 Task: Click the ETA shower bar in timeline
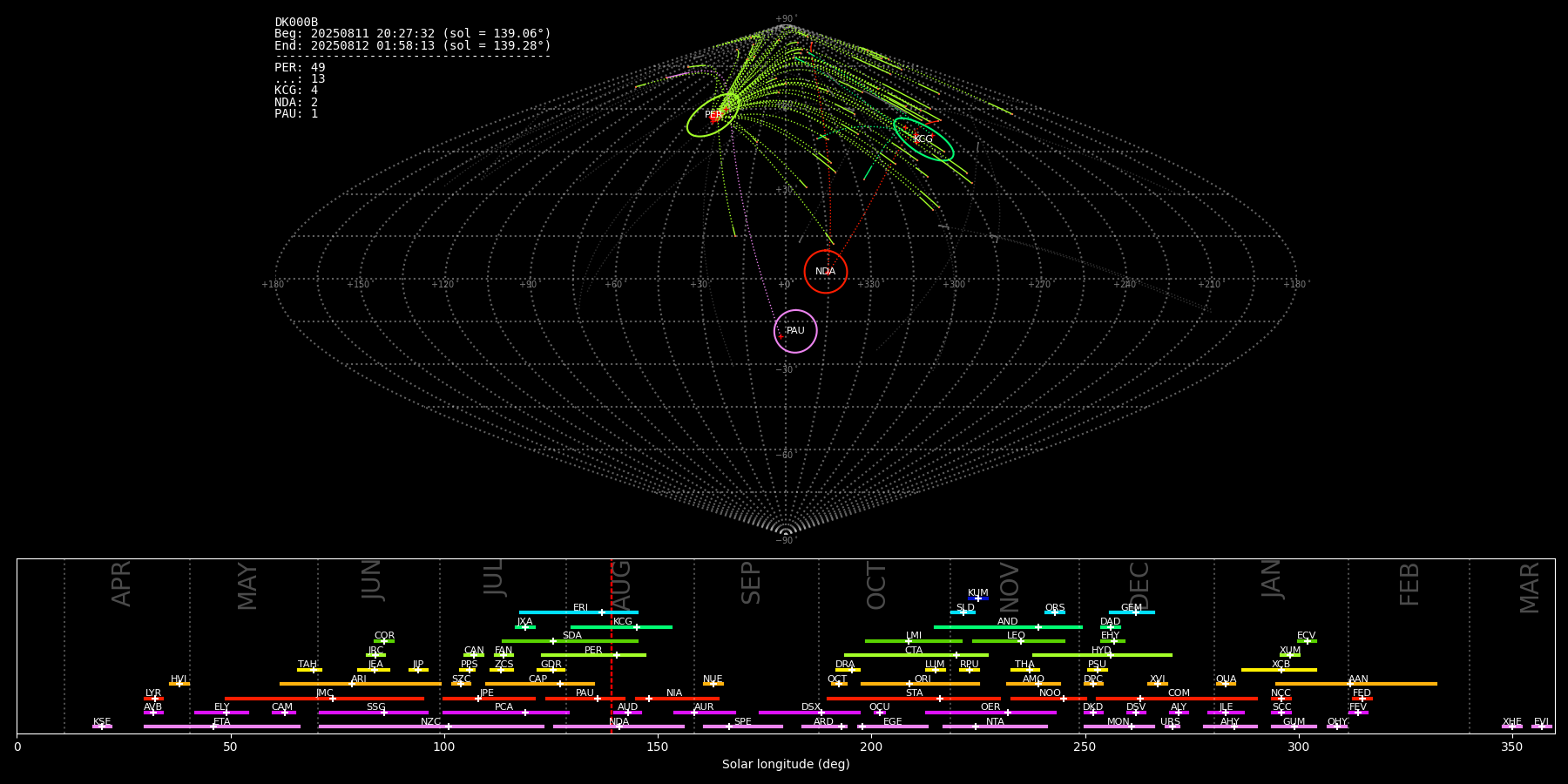222,727
